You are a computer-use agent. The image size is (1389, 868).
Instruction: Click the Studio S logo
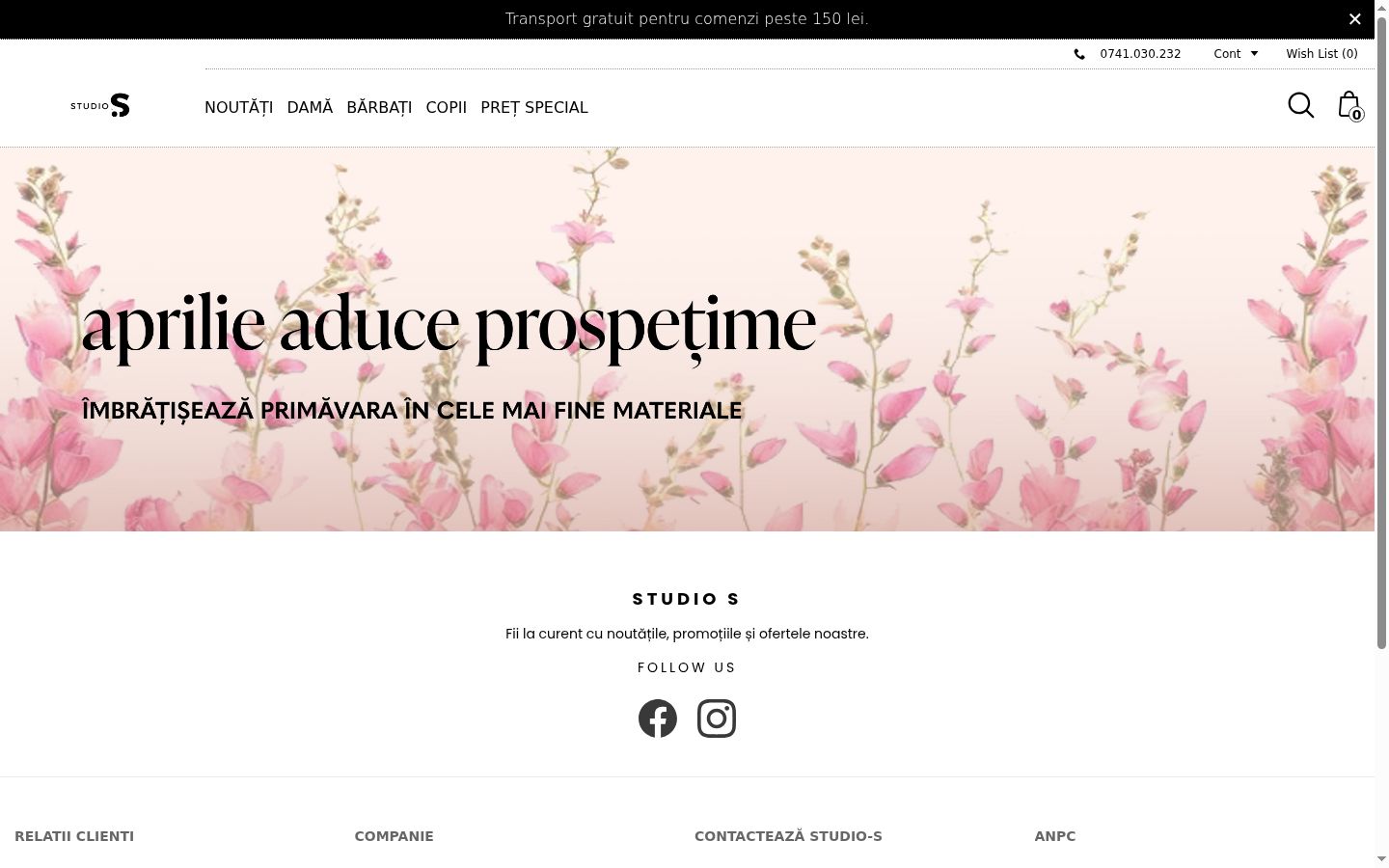click(100, 105)
